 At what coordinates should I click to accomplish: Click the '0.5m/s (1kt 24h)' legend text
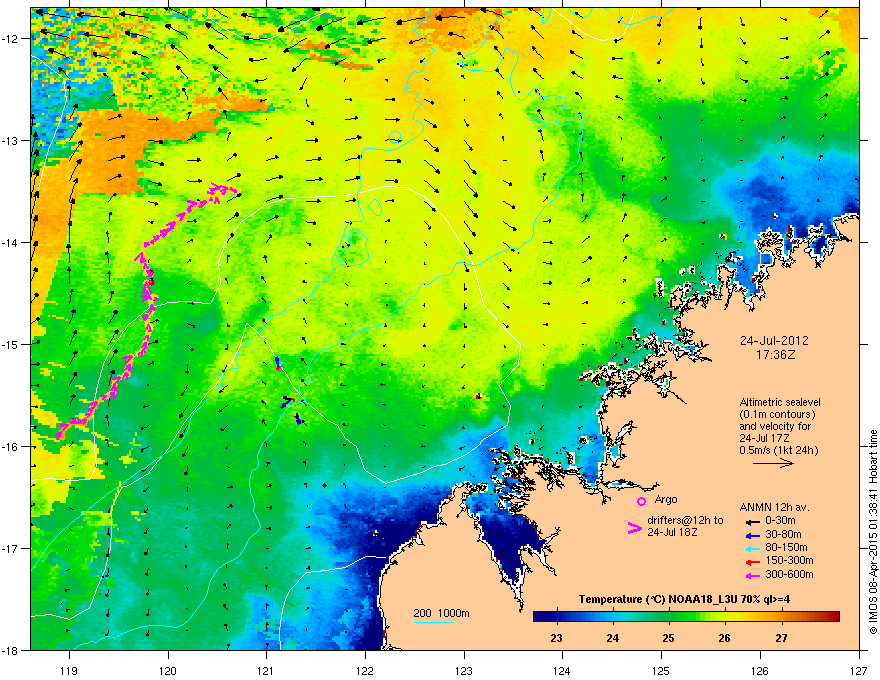778,451
